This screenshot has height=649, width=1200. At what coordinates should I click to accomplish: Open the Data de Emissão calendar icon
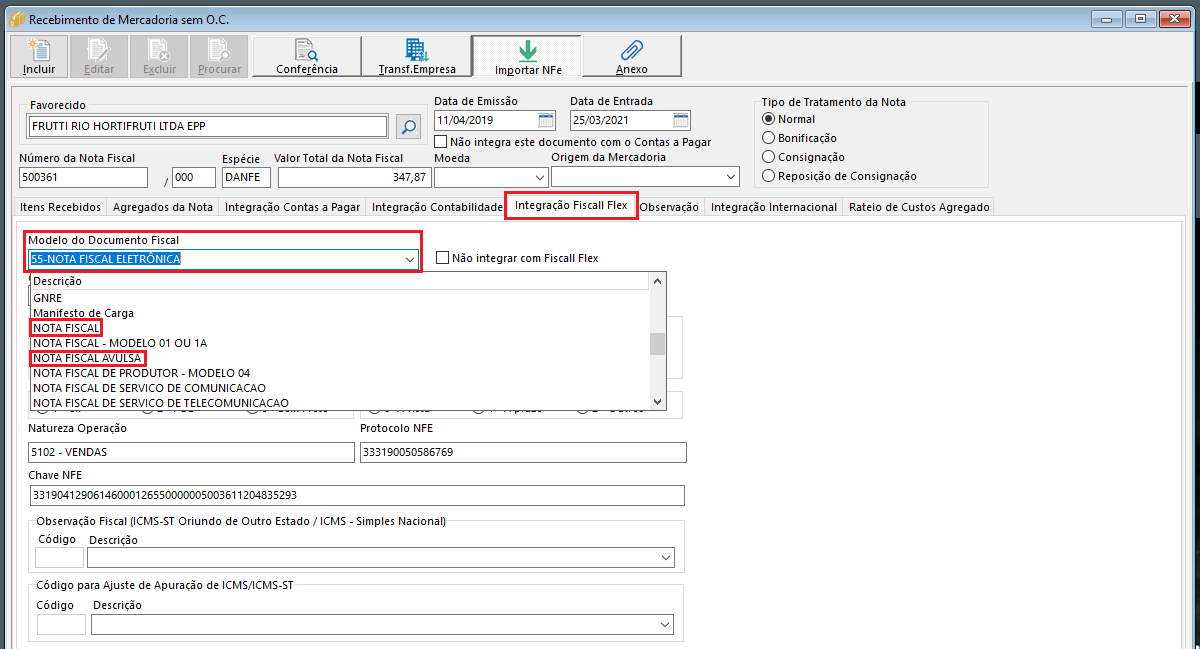click(x=546, y=120)
